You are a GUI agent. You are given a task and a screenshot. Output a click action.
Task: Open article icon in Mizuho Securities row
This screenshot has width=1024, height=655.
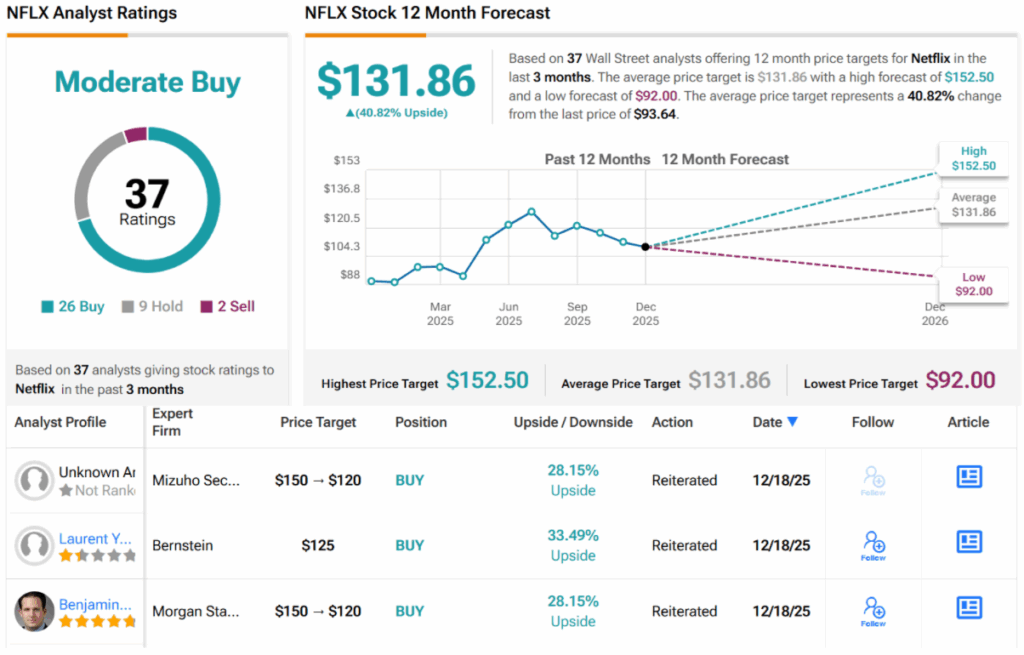(969, 477)
